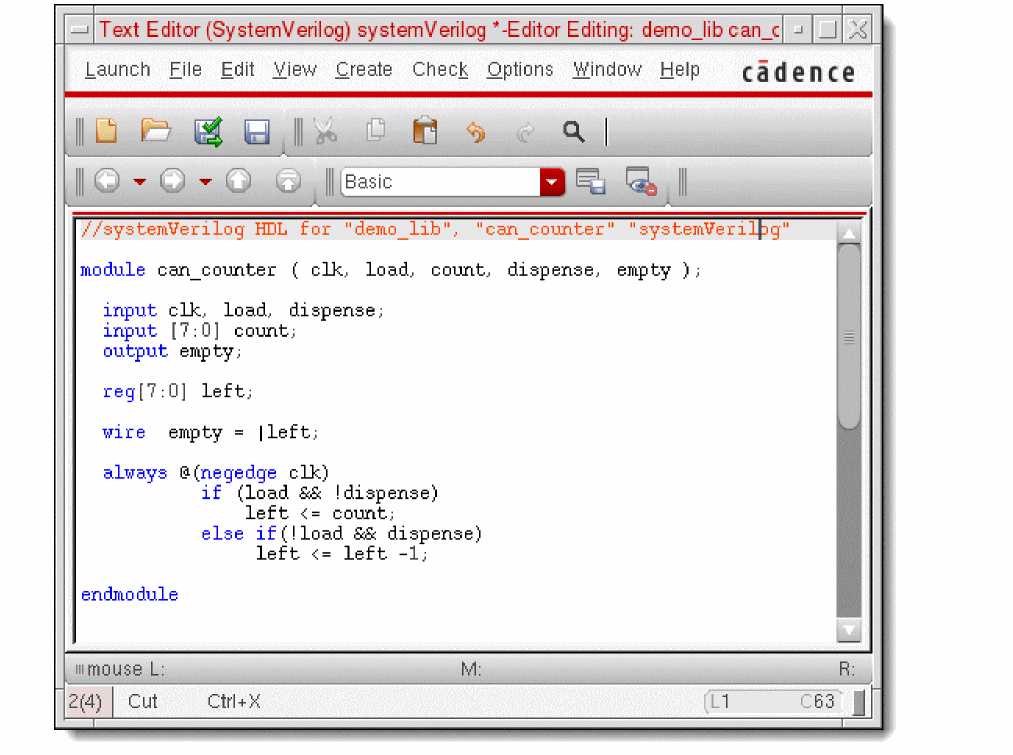Click 'always' keyword in the code

tap(135, 473)
